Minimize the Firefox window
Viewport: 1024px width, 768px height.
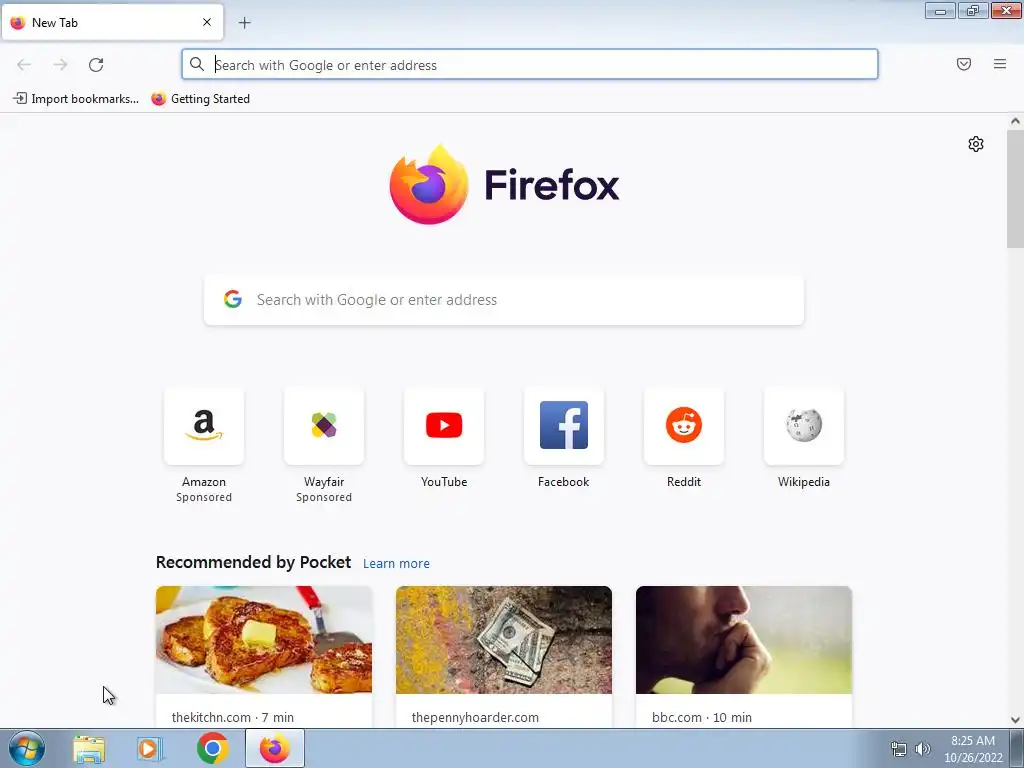click(940, 10)
